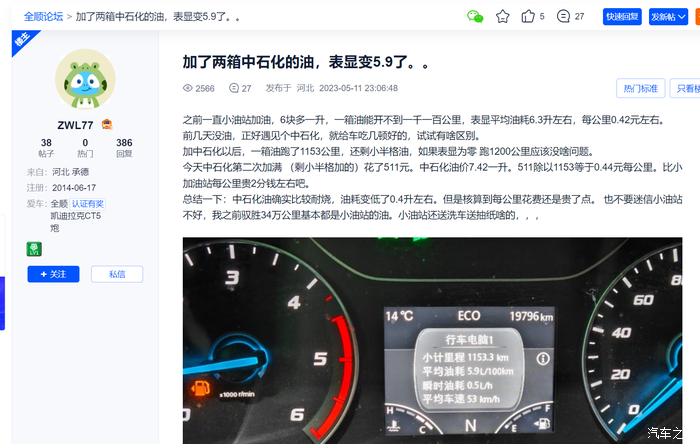Click the view count eye icon
The width and height of the screenshot is (700, 444).
click(x=188, y=88)
